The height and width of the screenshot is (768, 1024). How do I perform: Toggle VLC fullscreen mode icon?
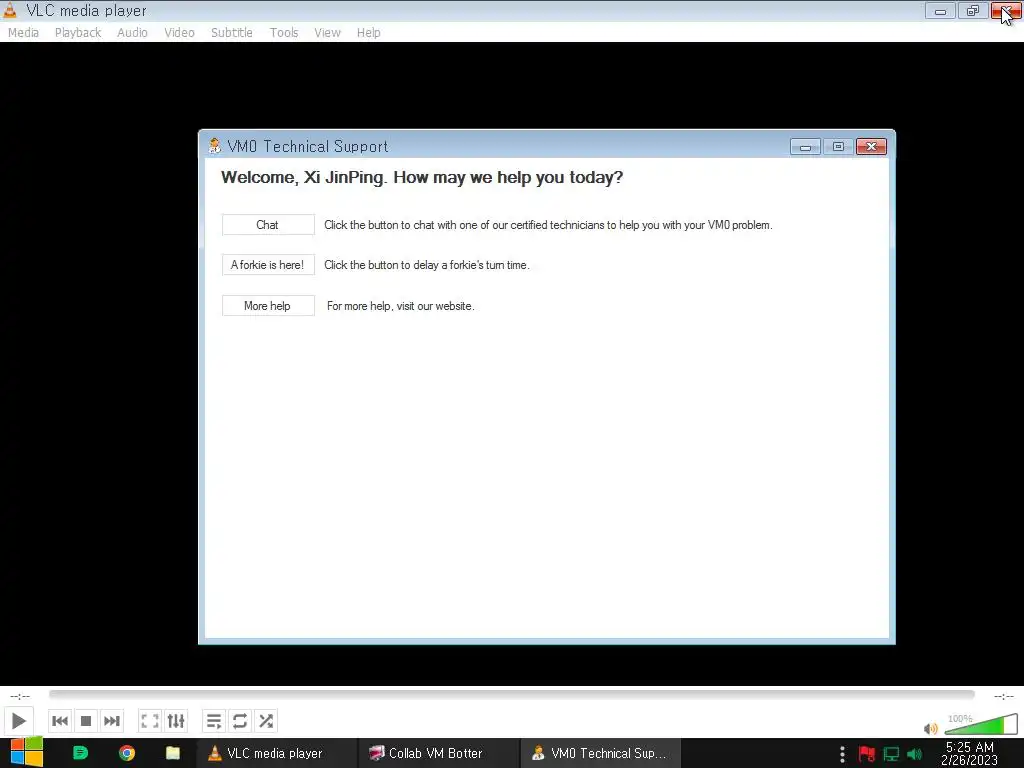tap(150, 721)
